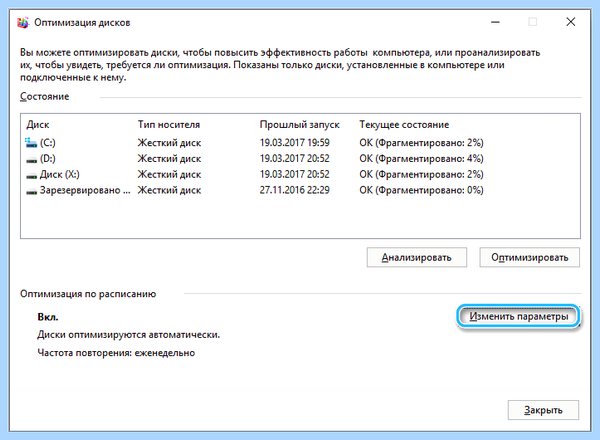Close the window with the X button
The image size is (600, 440).
571,22
